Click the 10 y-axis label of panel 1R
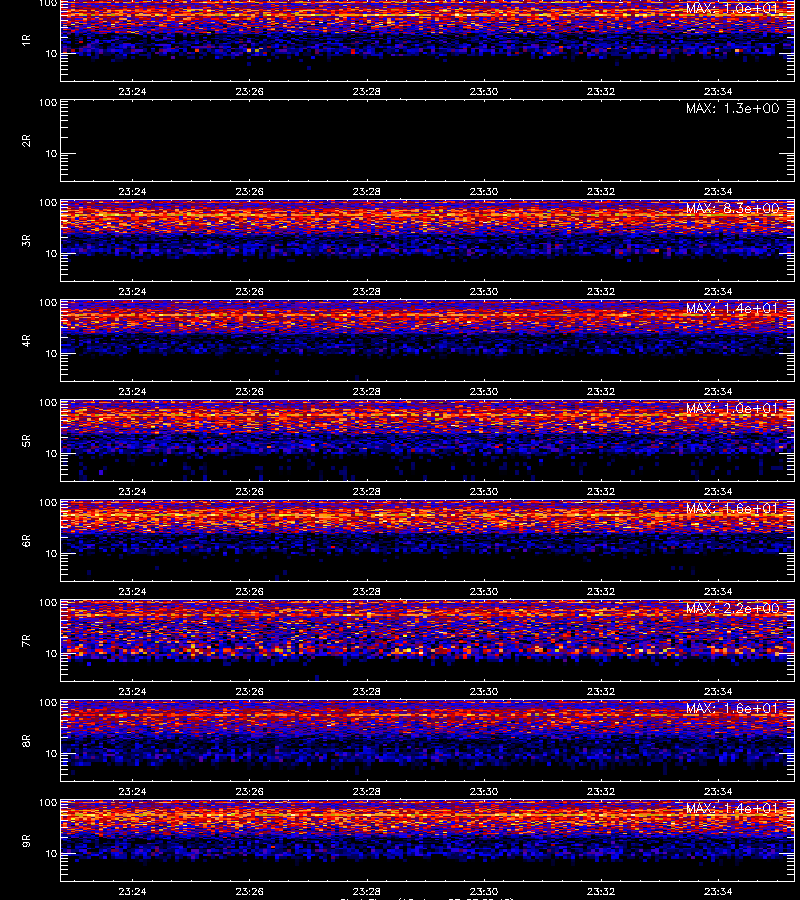The height and width of the screenshot is (900, 800). tap(51, 53)
